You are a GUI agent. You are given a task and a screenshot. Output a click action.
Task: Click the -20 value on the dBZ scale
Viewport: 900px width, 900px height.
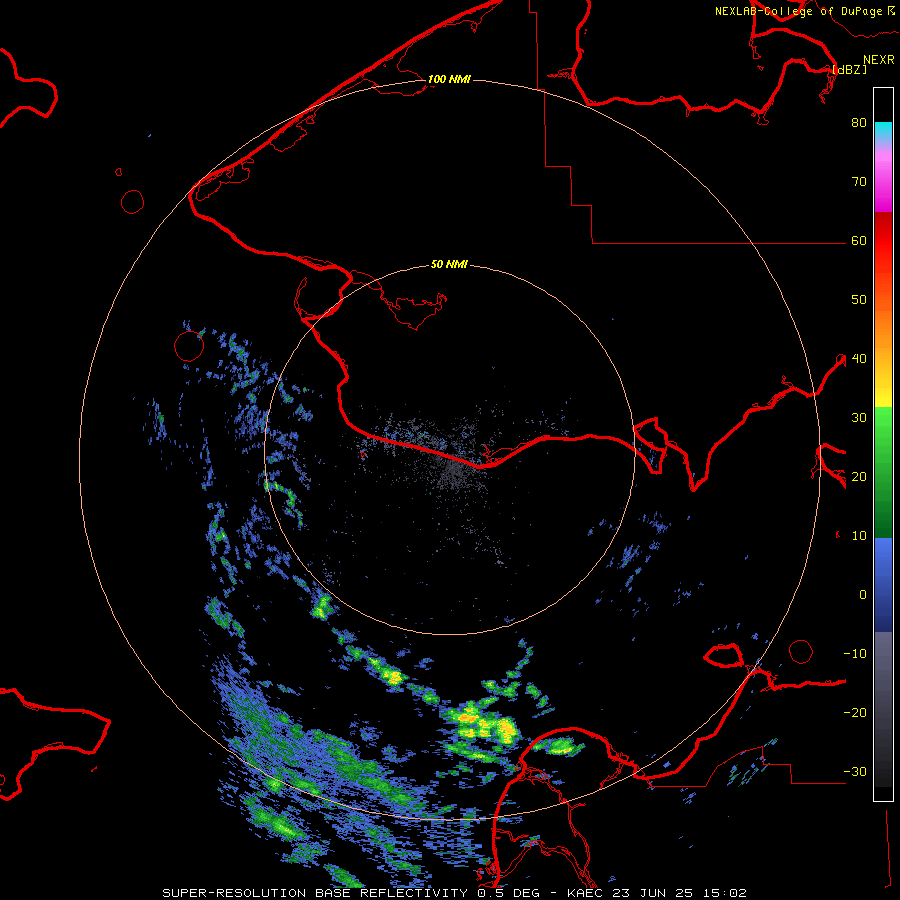pos(855,712)
